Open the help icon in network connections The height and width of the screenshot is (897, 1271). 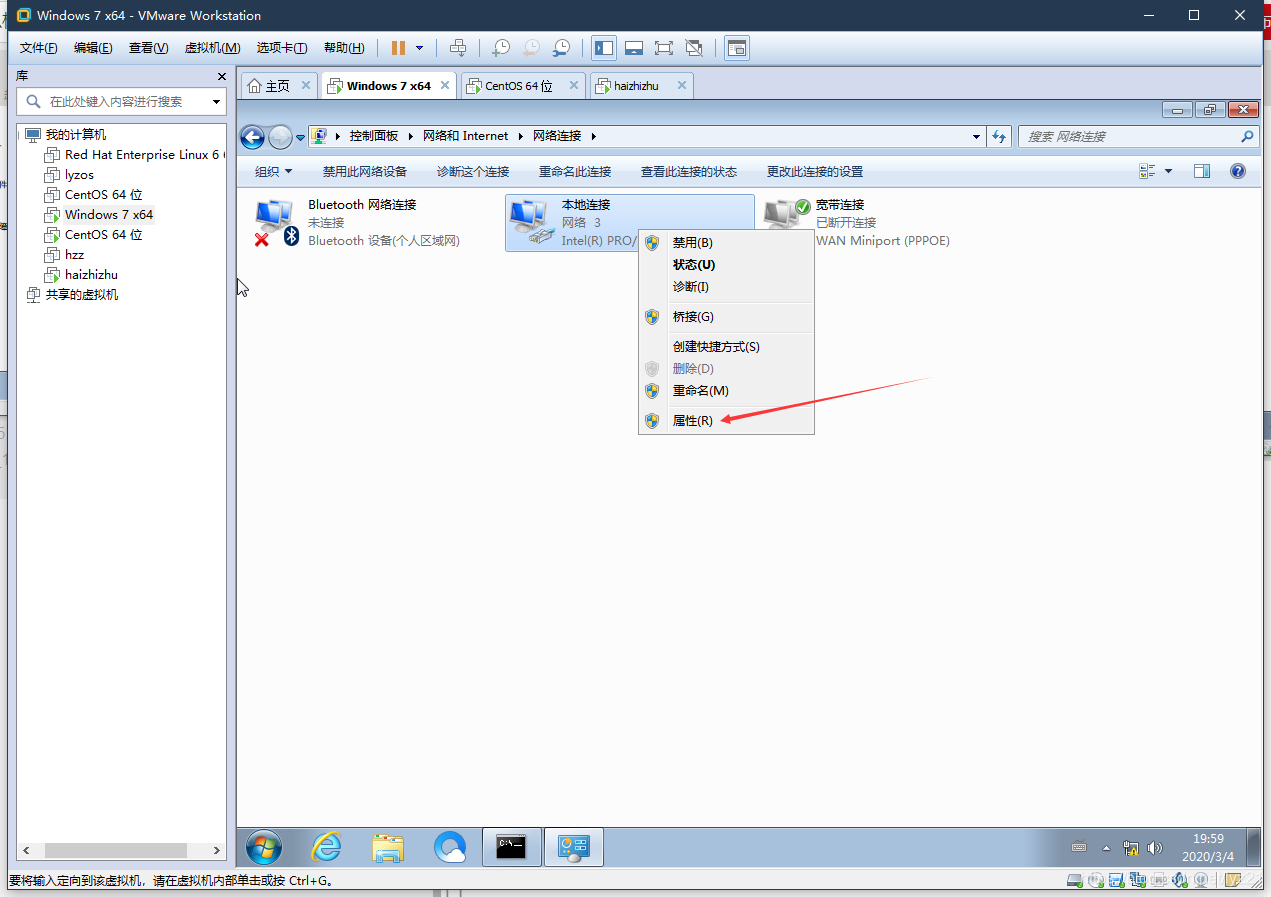[1238, 172]
